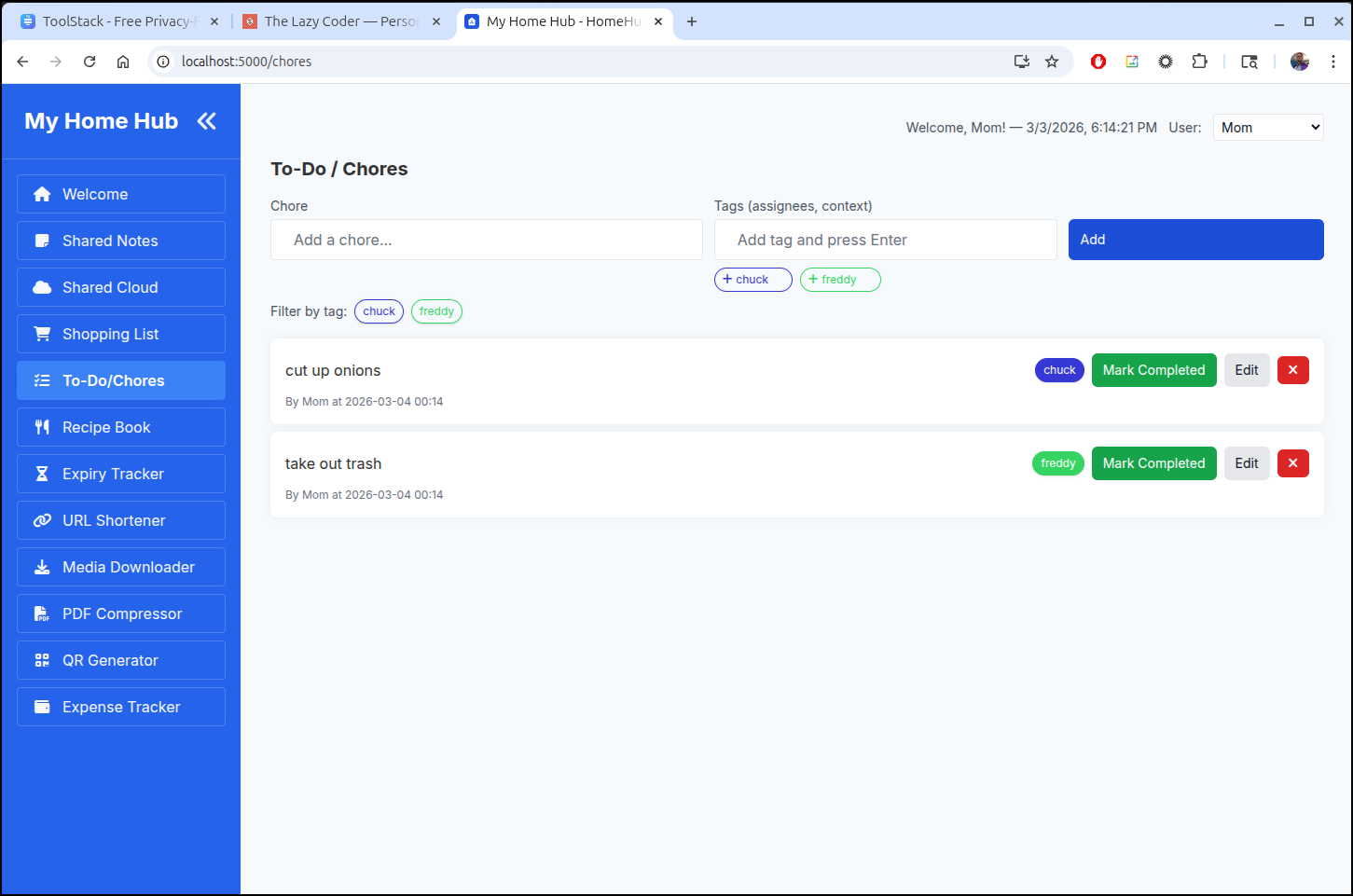1353x896 pixels.
Task: Focus the Add a chore input field
Action: click(486, 240)
